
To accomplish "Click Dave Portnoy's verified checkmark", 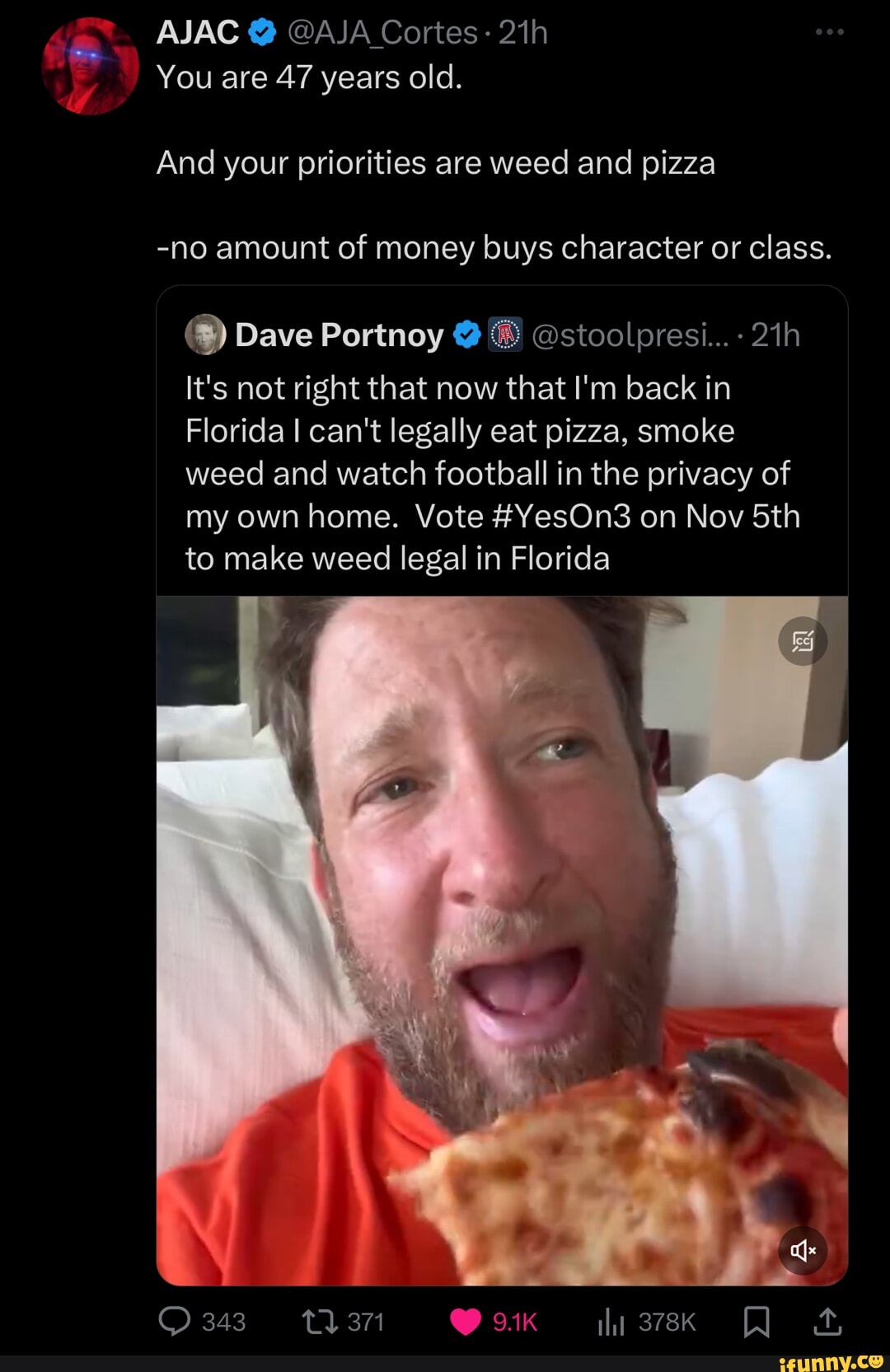I will click(467, 335).
